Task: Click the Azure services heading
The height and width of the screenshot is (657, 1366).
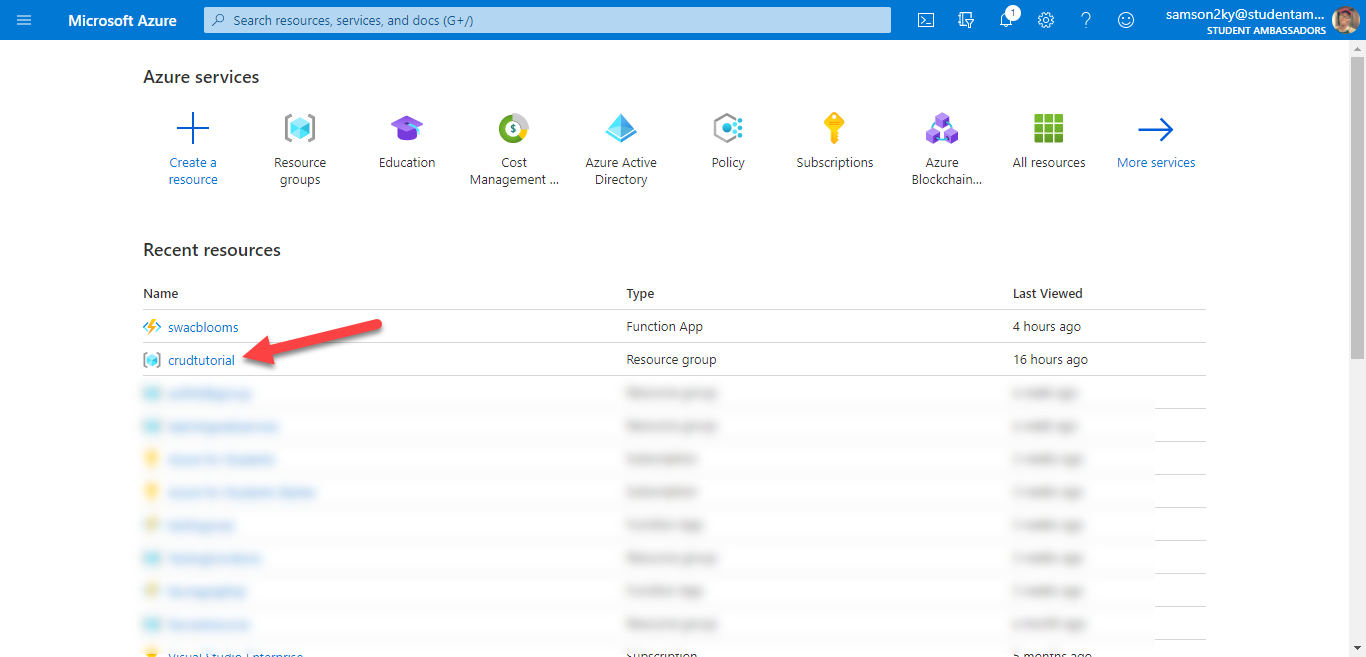Action: pos(201,77)
